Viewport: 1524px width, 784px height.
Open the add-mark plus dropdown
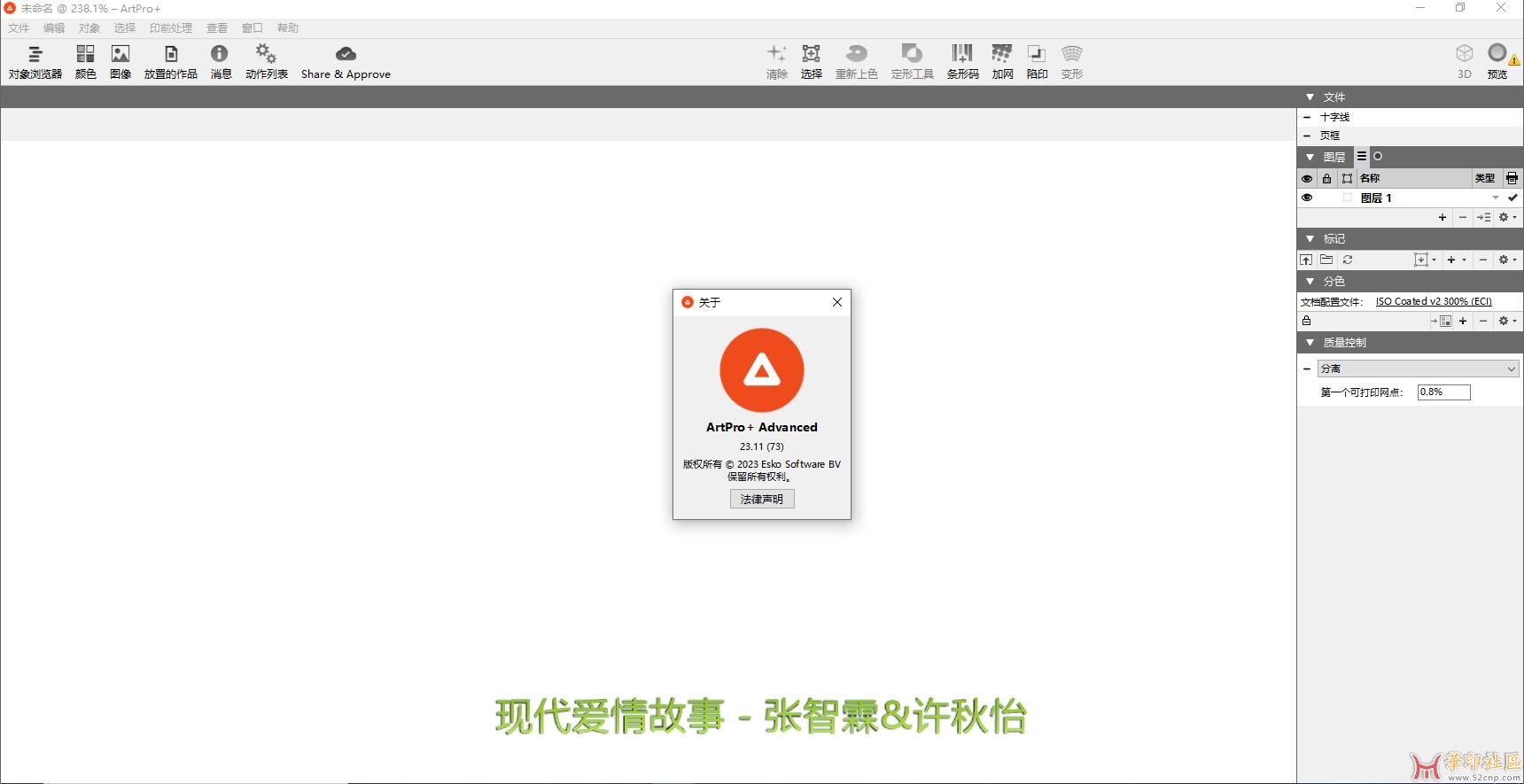pos(1456,260)
